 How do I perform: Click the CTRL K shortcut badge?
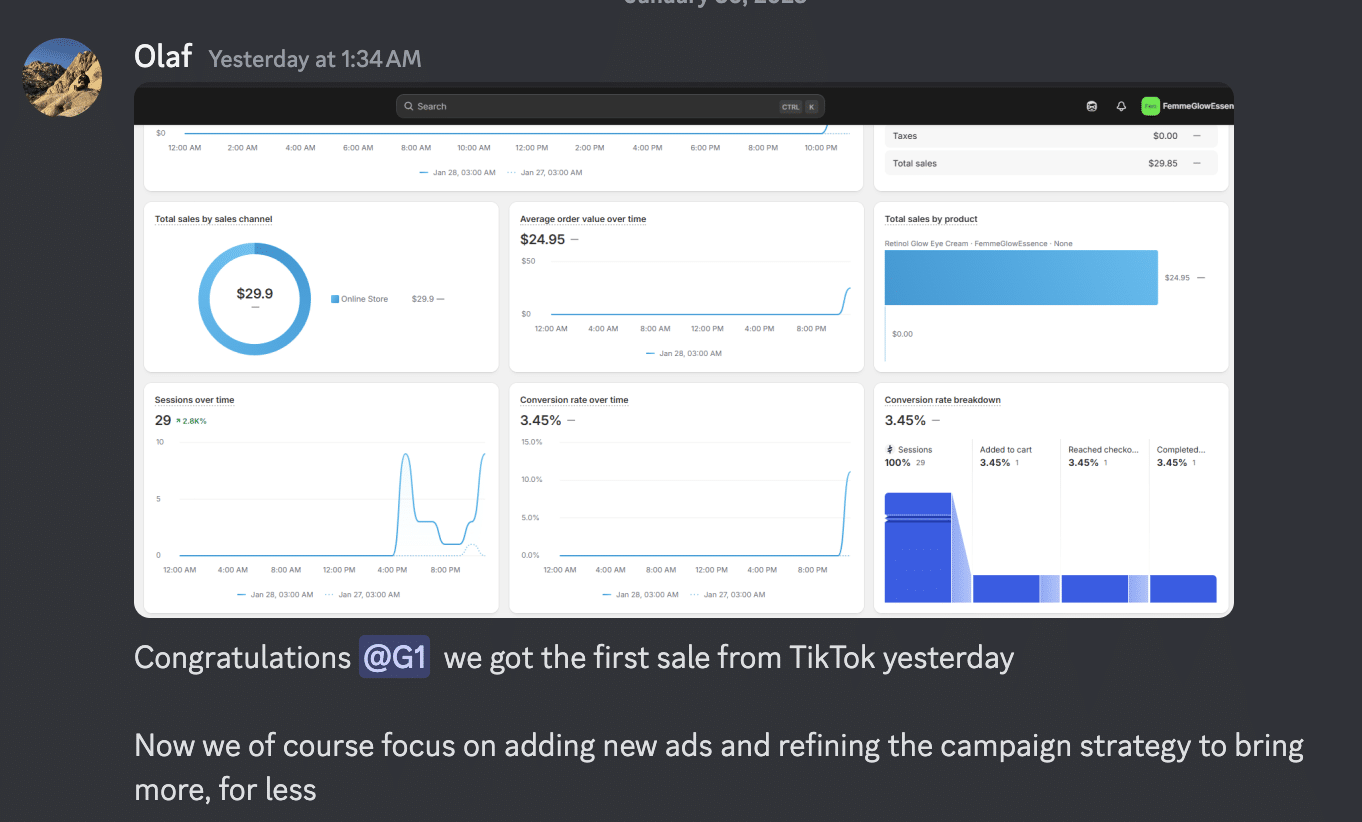[x=799, y=106]
